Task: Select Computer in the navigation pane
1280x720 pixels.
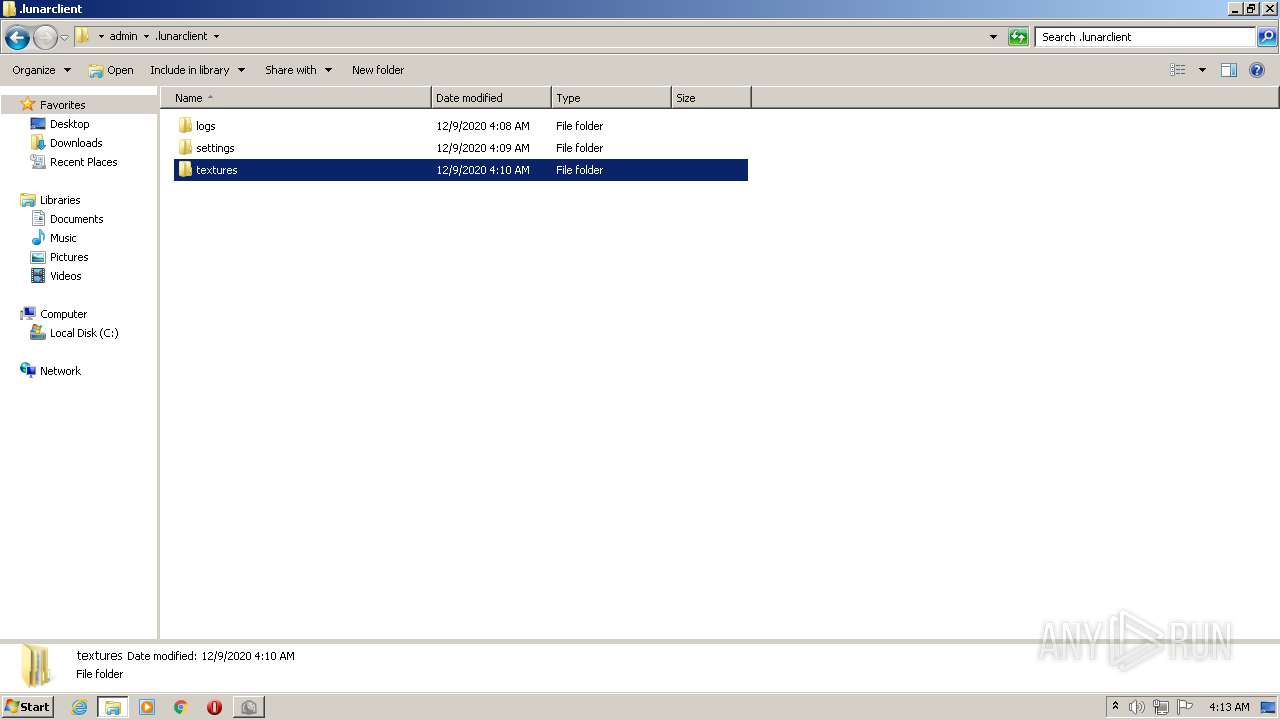Action: (63, 314)
